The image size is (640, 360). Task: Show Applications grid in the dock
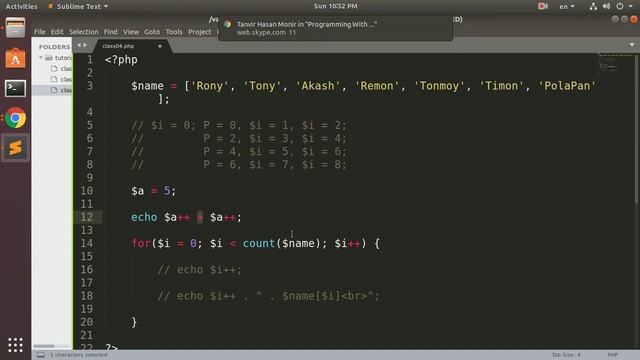click(16, 345)
